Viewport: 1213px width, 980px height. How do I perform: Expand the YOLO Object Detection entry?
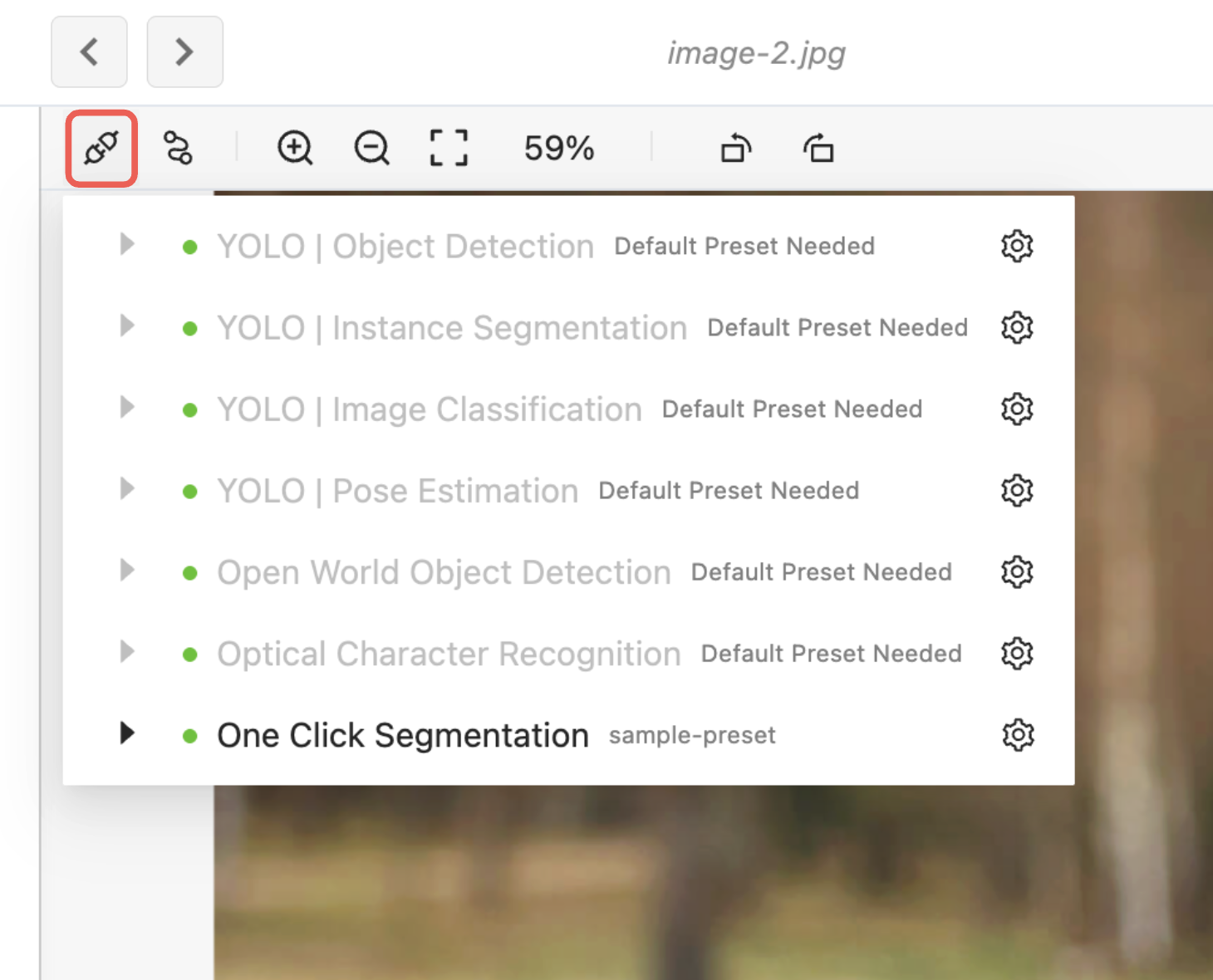tap(127, 244)
